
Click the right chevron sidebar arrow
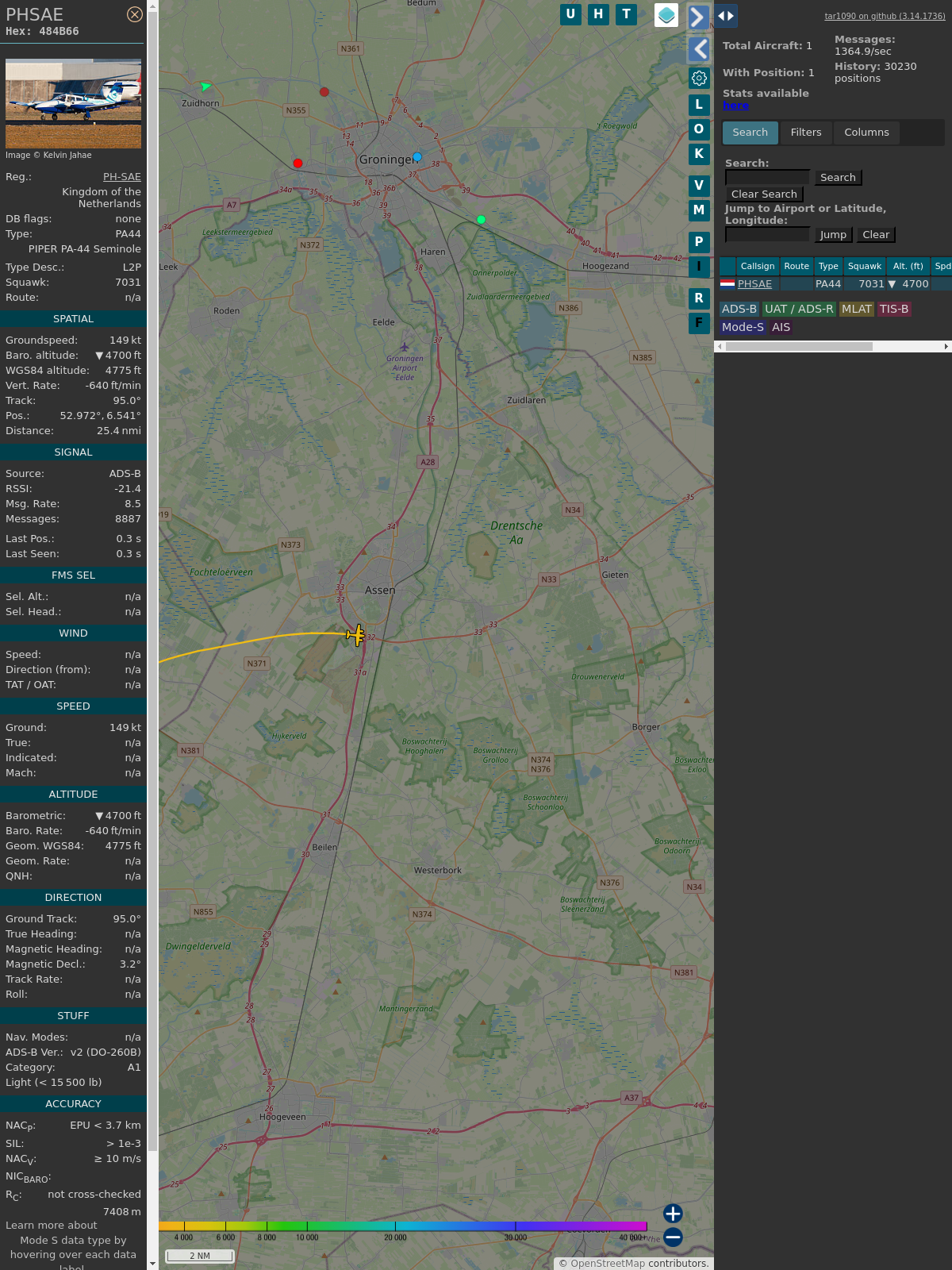point(698,17)
